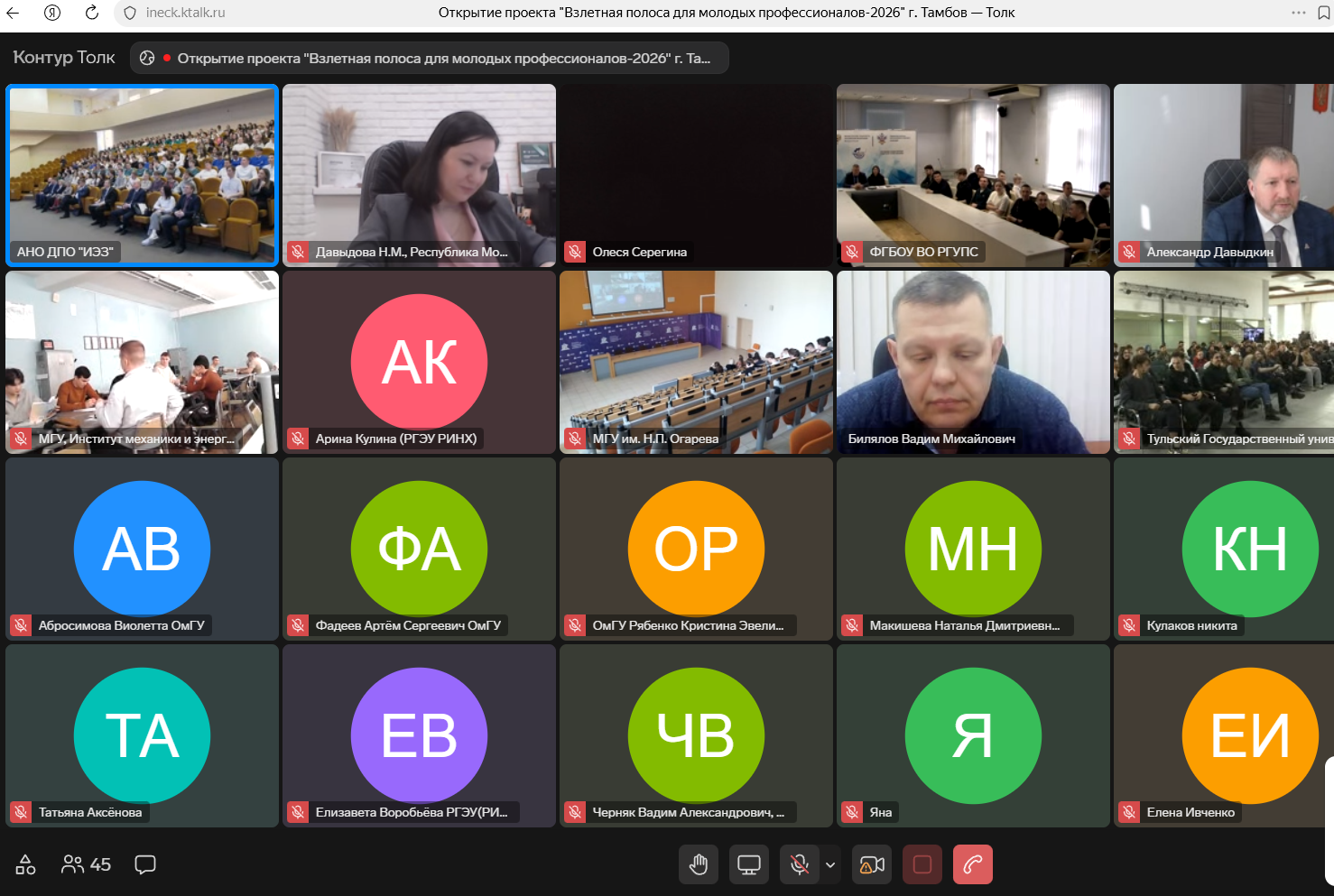
Task: Expand meeting title info in header
Action: click(x=430, y=58)
